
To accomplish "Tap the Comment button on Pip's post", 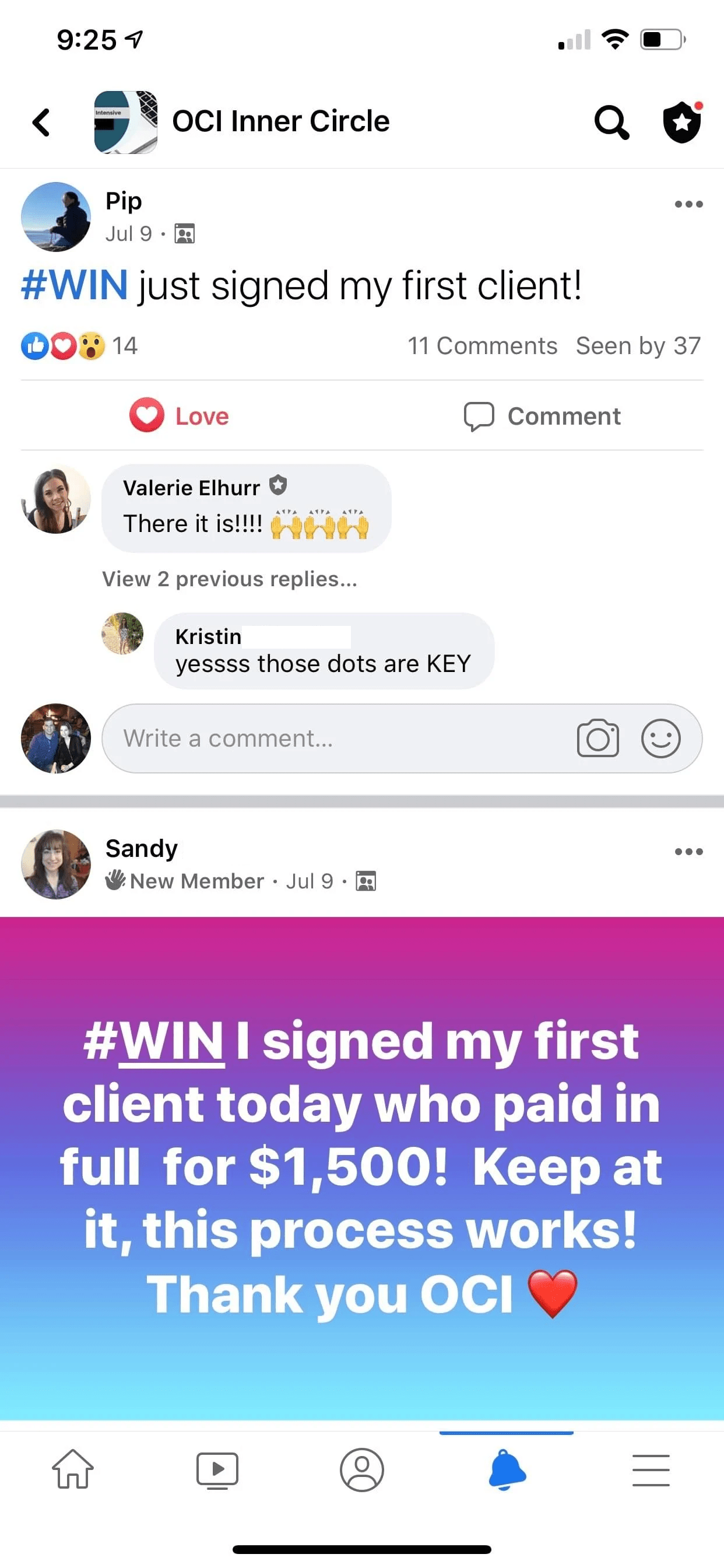I will point(542,416).
